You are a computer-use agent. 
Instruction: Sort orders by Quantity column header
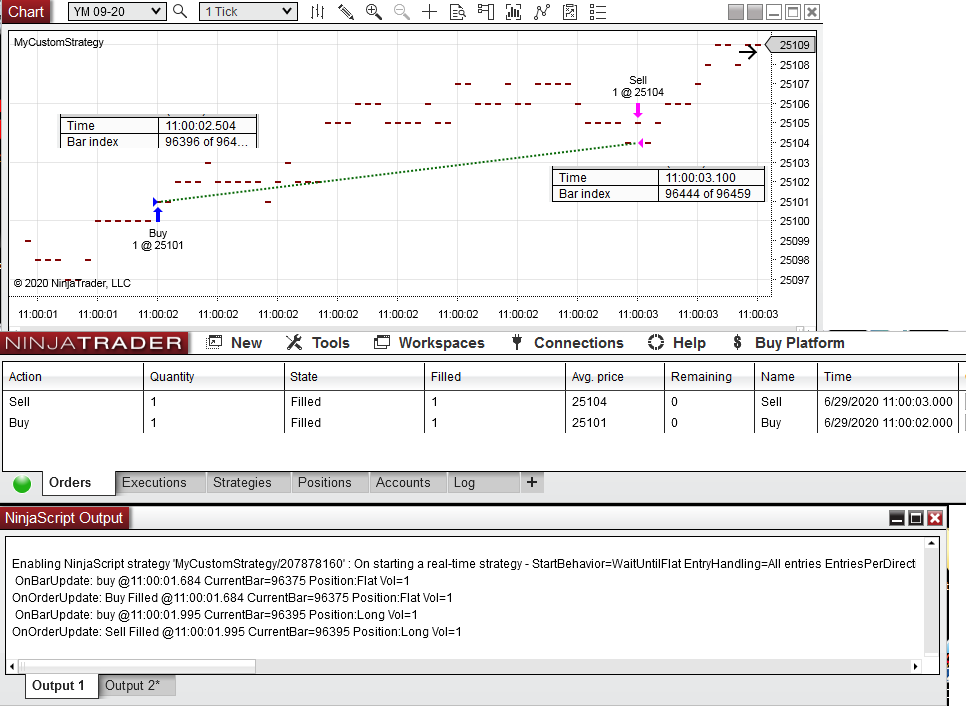[x=214, y=376]
